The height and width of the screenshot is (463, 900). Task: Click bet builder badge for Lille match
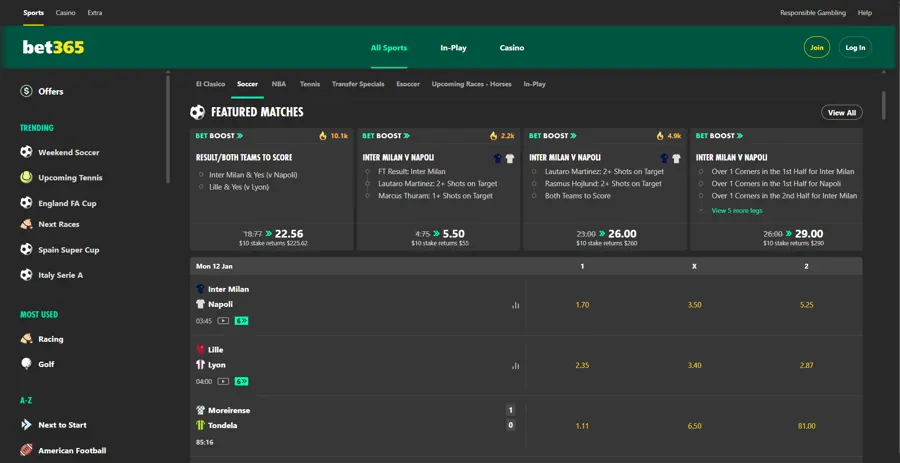pos(241,381)
